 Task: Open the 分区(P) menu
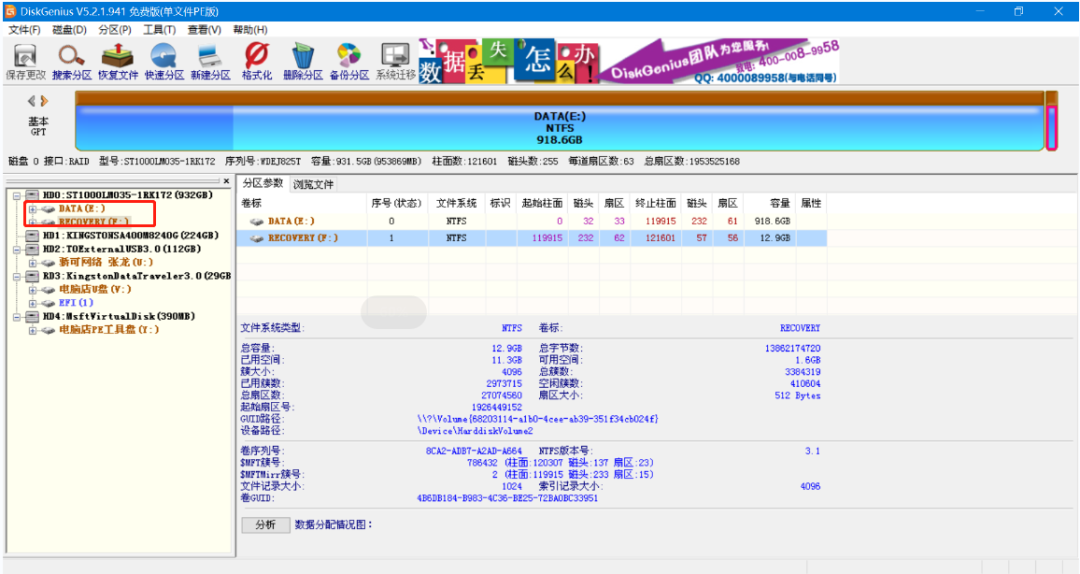[115, 30]
